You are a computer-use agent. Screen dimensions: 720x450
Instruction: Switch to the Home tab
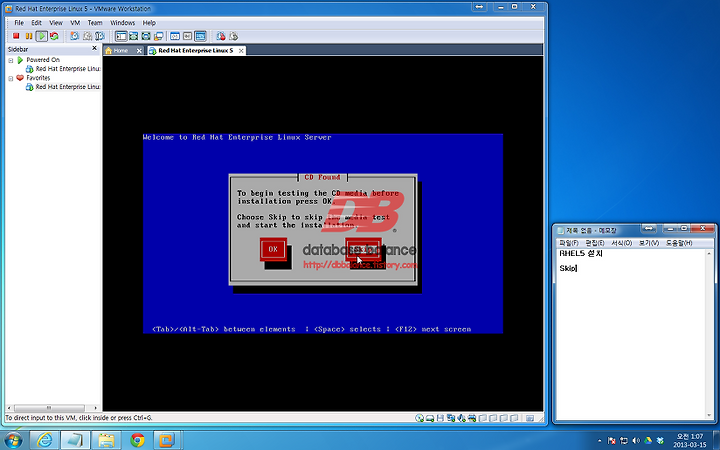tap(120, 51)
